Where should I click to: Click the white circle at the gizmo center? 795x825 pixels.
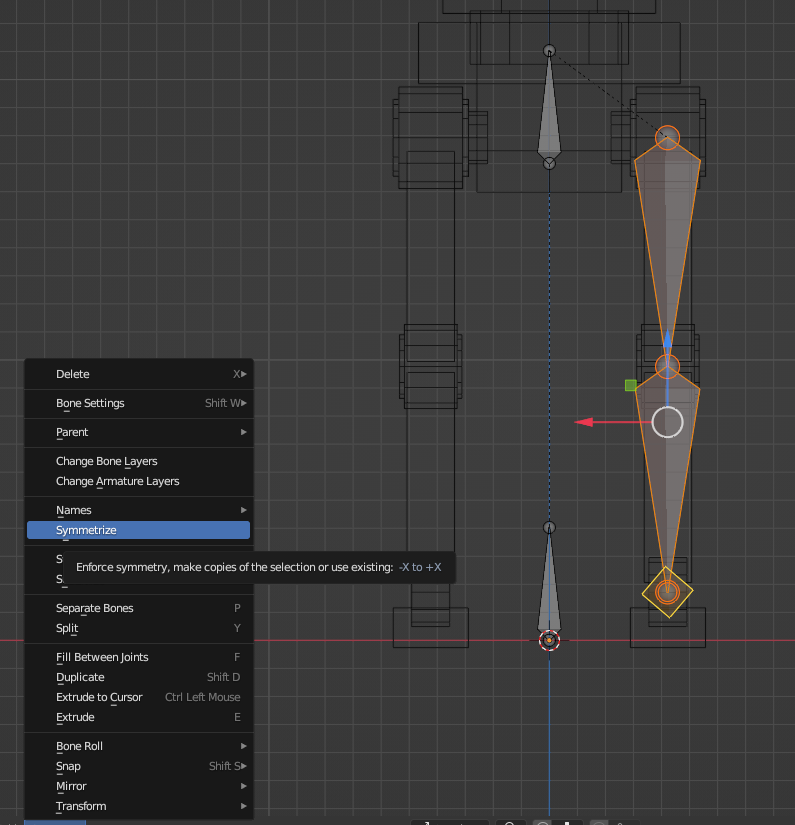667,422
